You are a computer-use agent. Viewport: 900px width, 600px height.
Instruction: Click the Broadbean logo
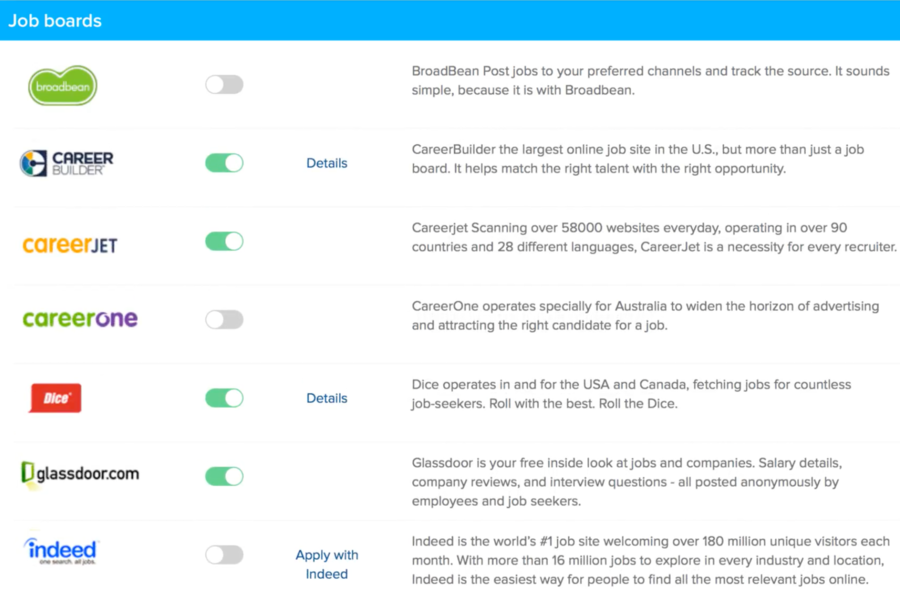tap(62, 85)
